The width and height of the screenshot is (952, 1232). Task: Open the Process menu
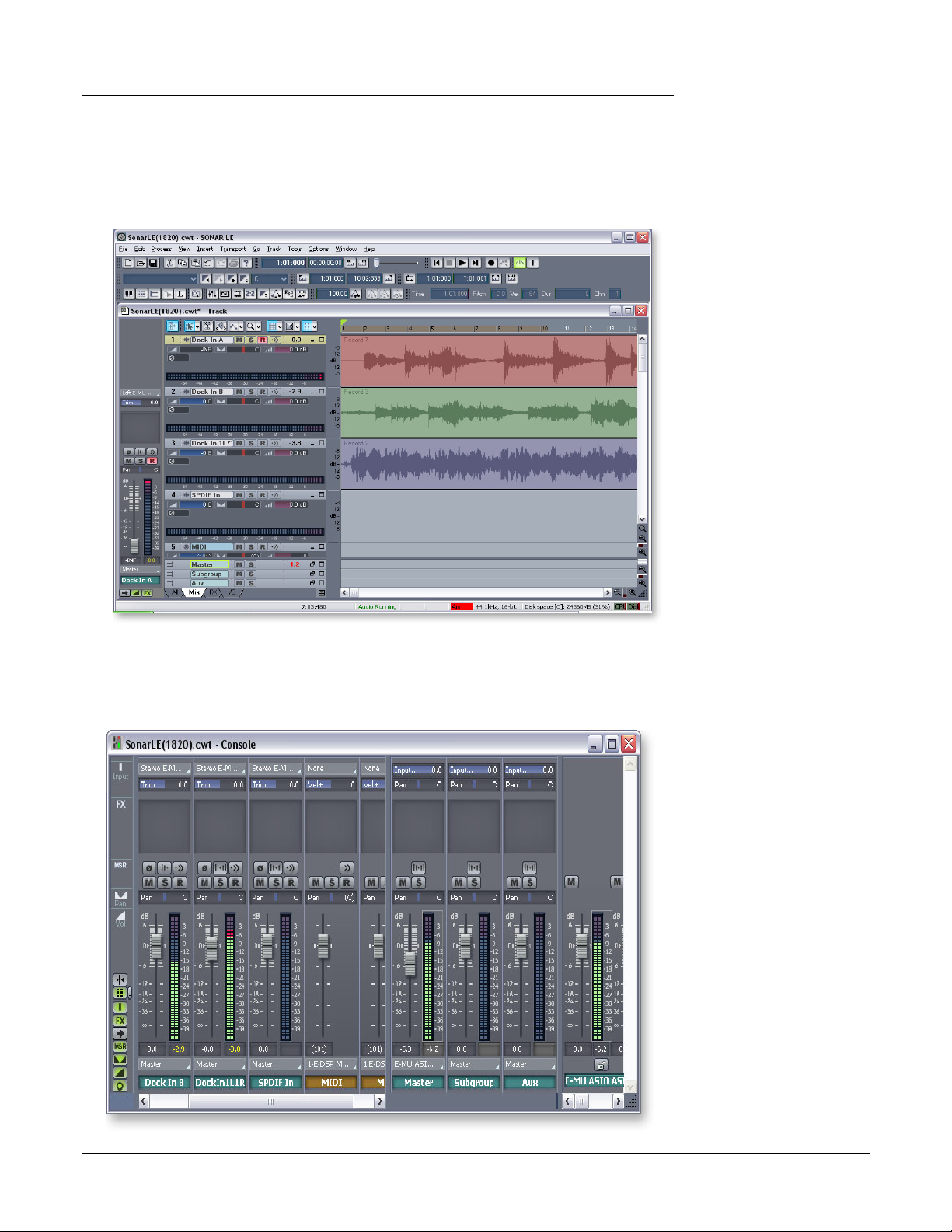(161, 250)
